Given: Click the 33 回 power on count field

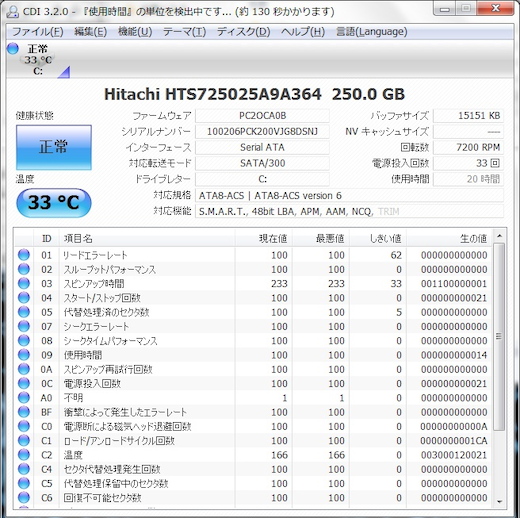Looking at the screenshot, I should 468,163.
